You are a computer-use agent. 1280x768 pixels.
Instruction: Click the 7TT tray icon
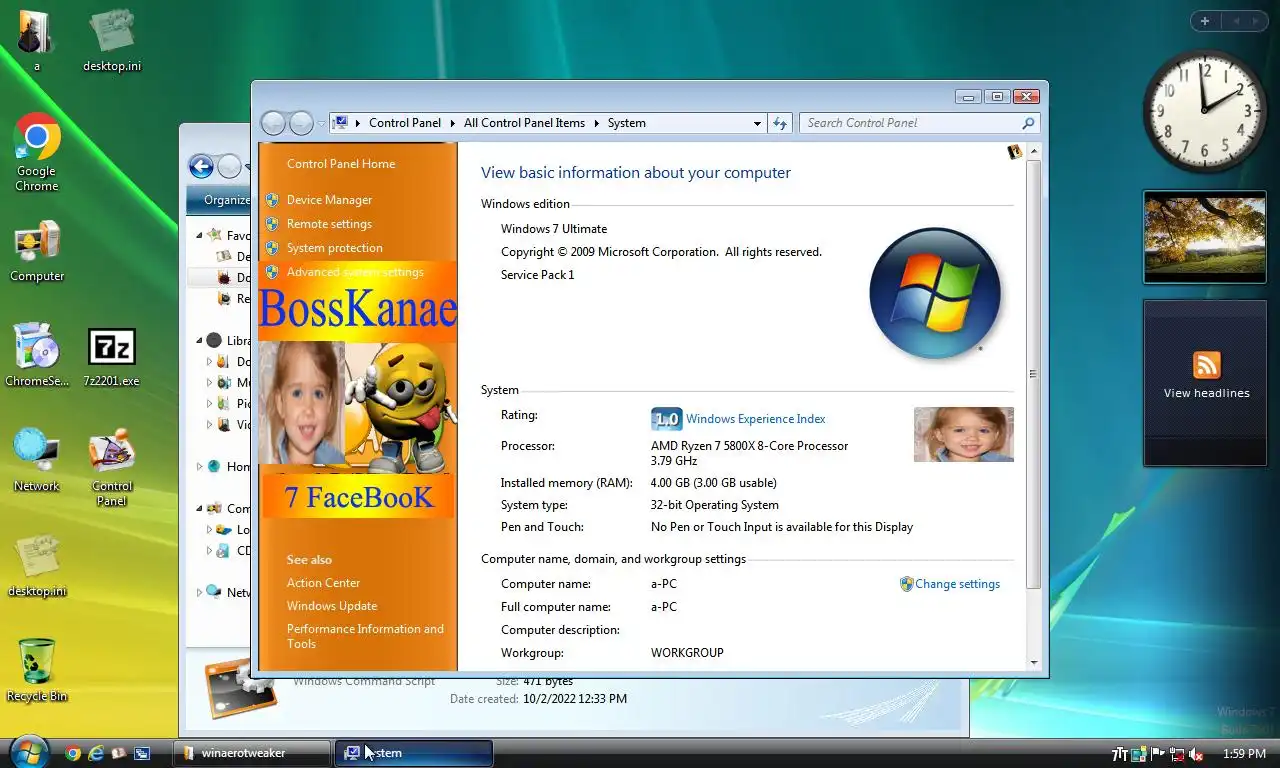coord(1120,754)
